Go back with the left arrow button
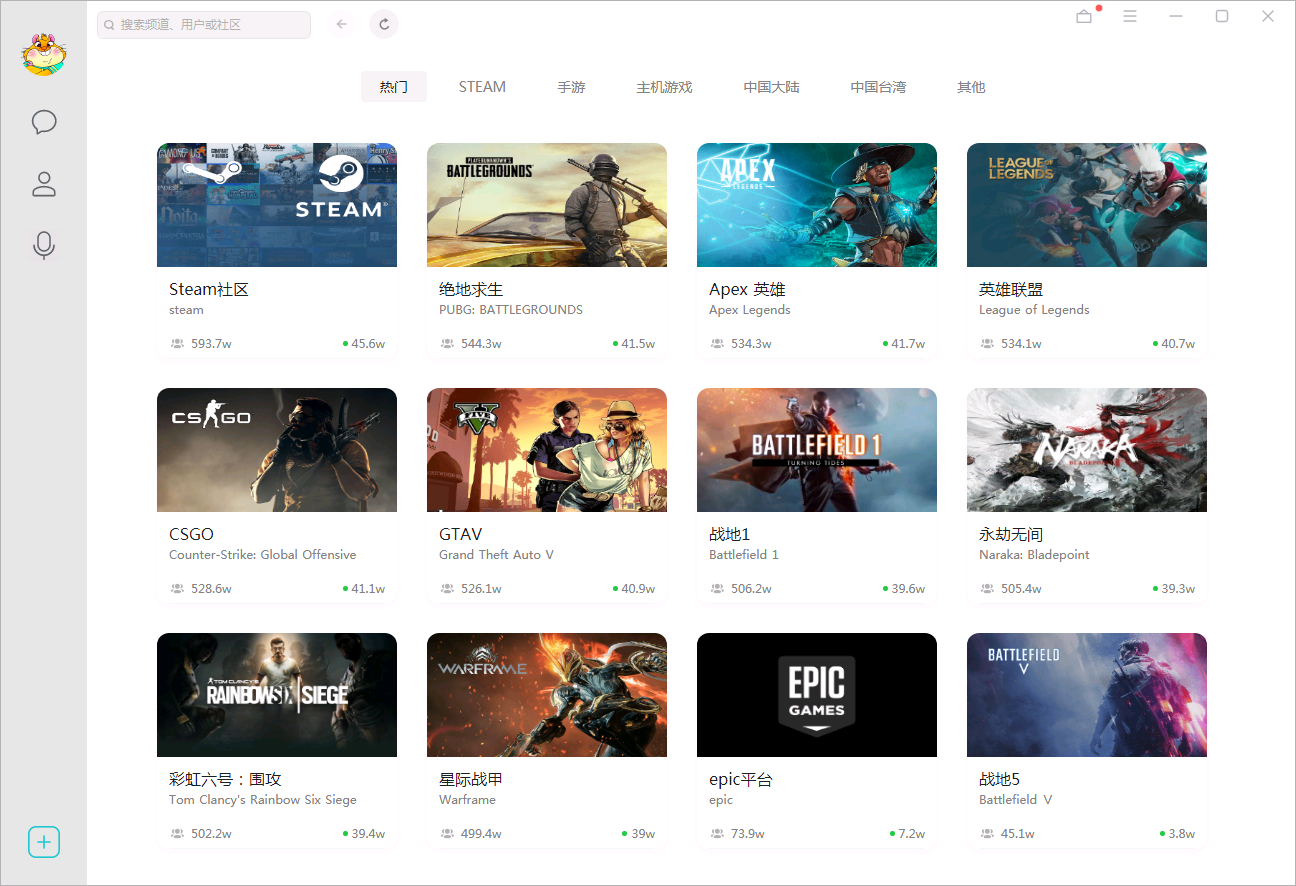The width and height of the screenshot is (1296, 886). [x=342, y=24]
